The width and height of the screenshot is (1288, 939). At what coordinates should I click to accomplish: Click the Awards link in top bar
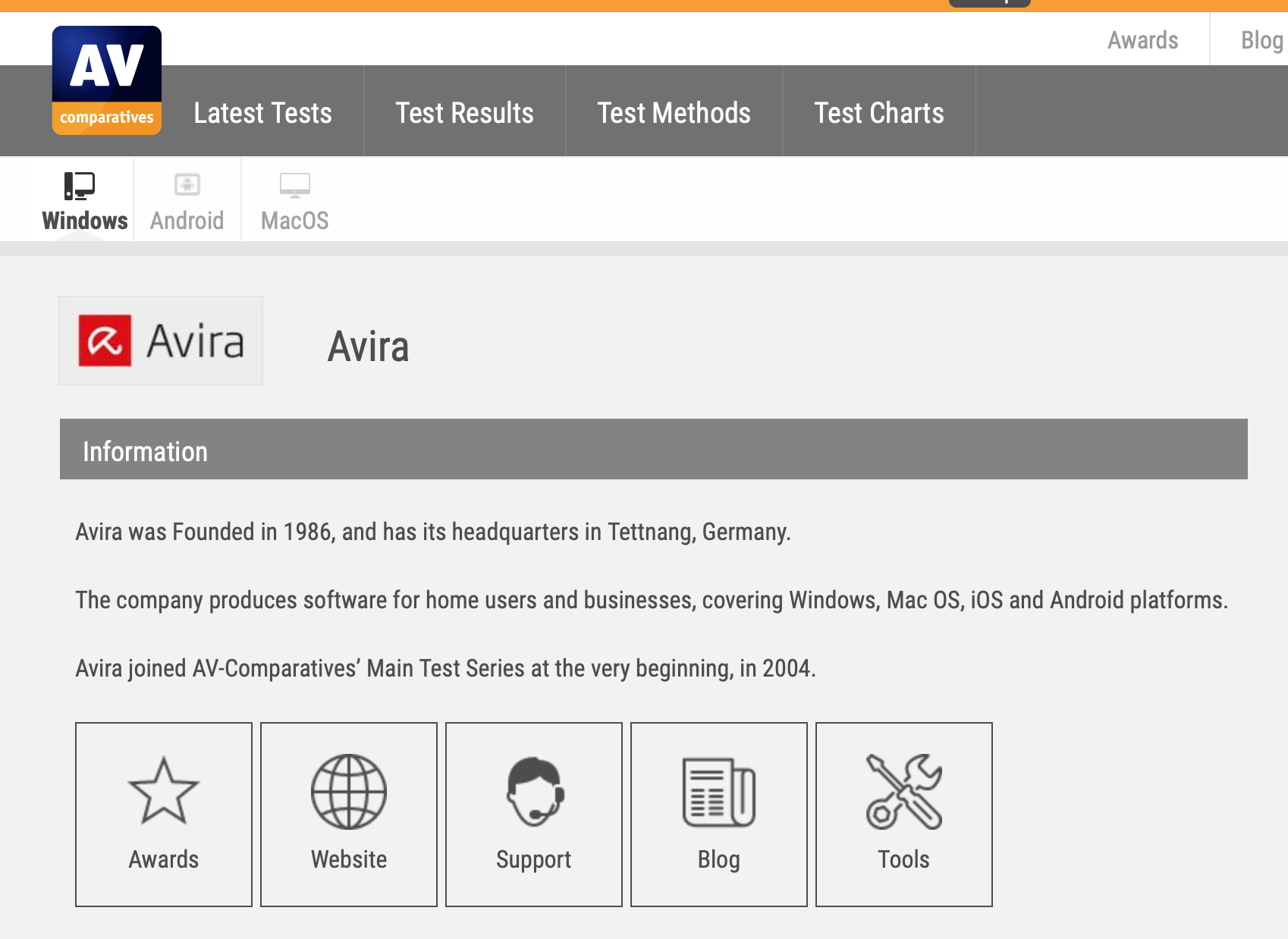pos(1143,40)
